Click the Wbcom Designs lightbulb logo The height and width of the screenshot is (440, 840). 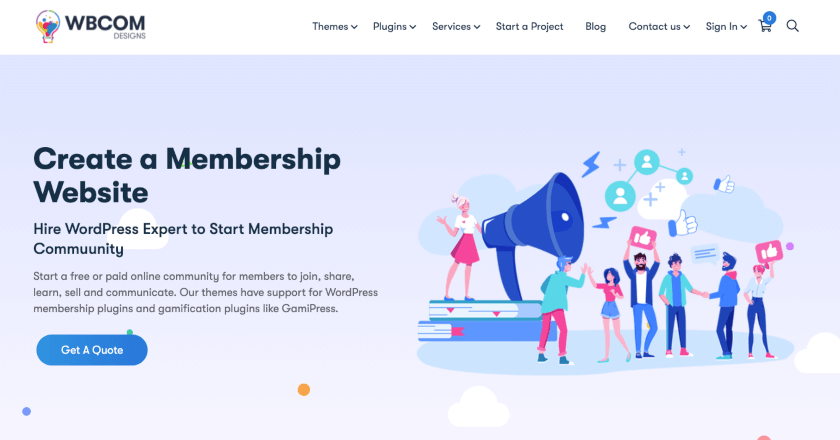pos(48,26)
